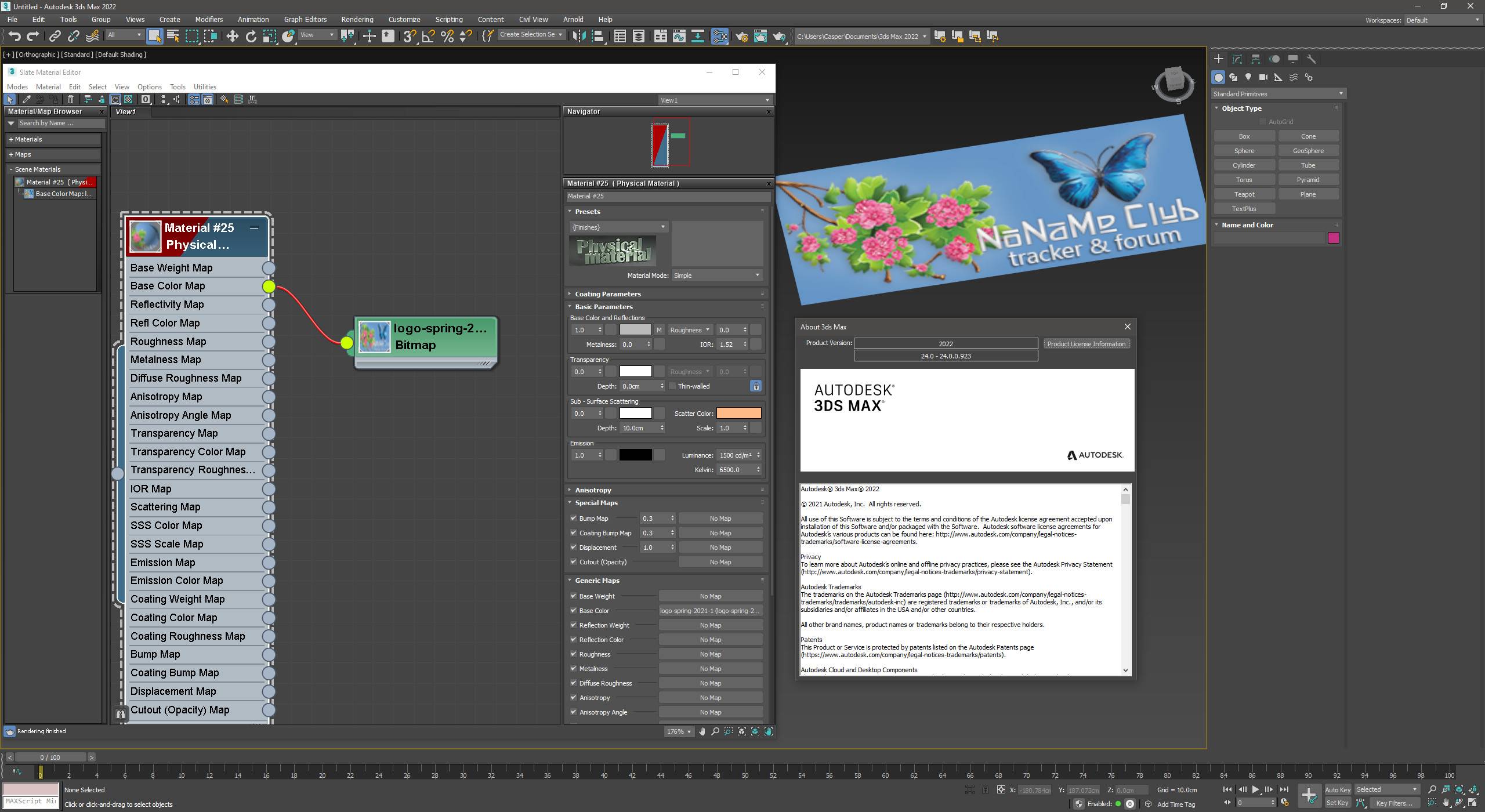Pick material from object eyedropper in Slate editor
Image resolution: width=1485 pixels, height=812 pixels.
tap(26, 100)
